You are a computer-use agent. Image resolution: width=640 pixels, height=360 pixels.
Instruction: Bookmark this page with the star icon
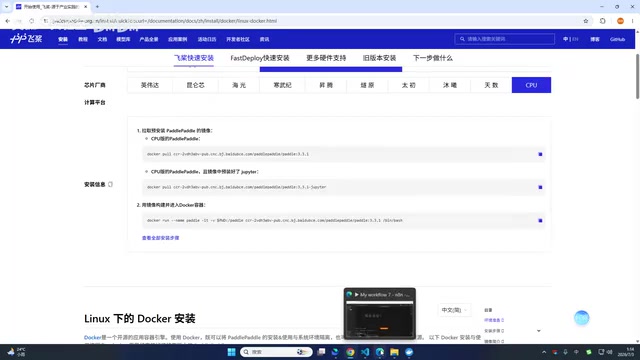[586, 21]
